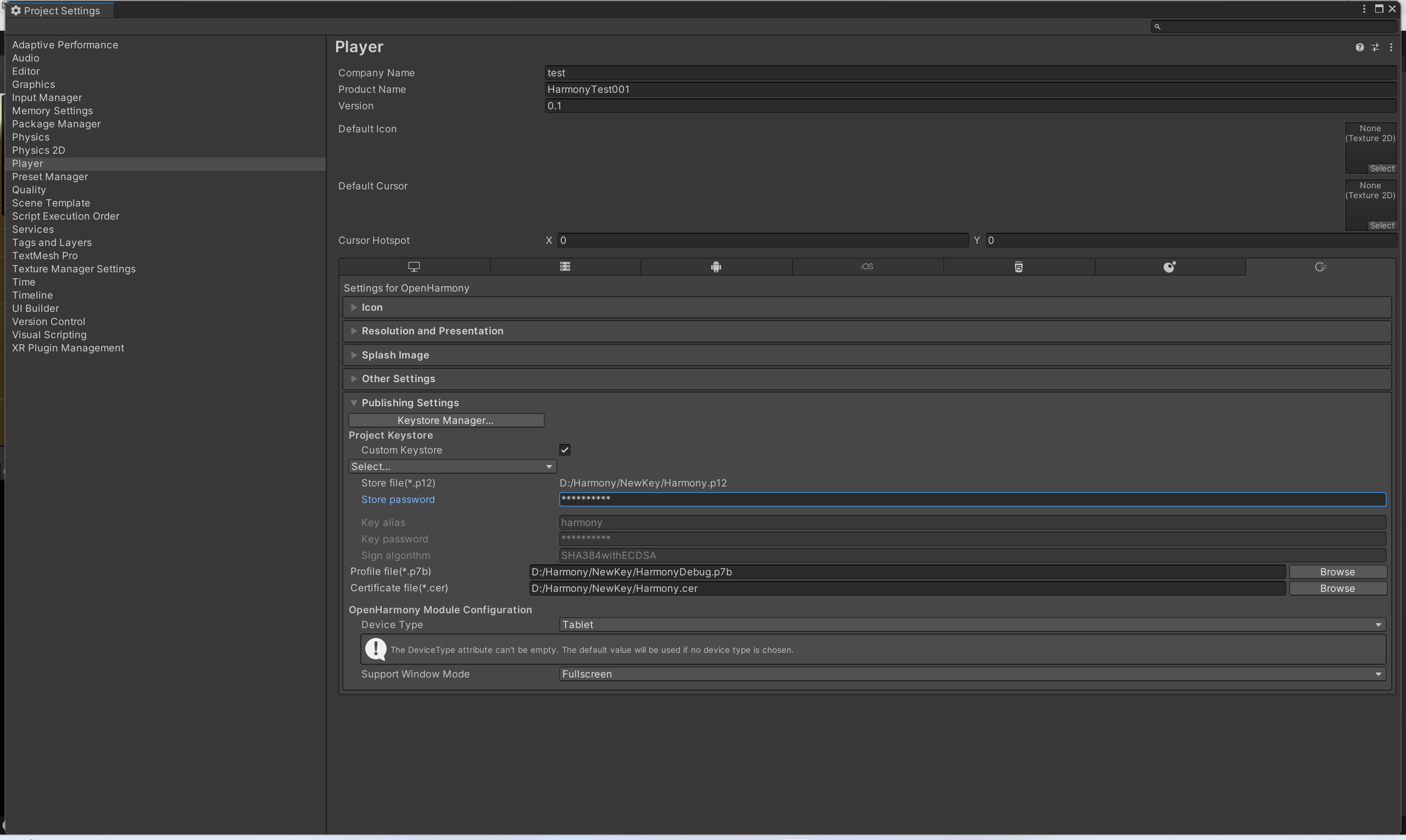Image resolution: width=1406 pixels, height=840 pixels.
Task: Click the search magnifier icon
Action: [x=1157, y=26]
